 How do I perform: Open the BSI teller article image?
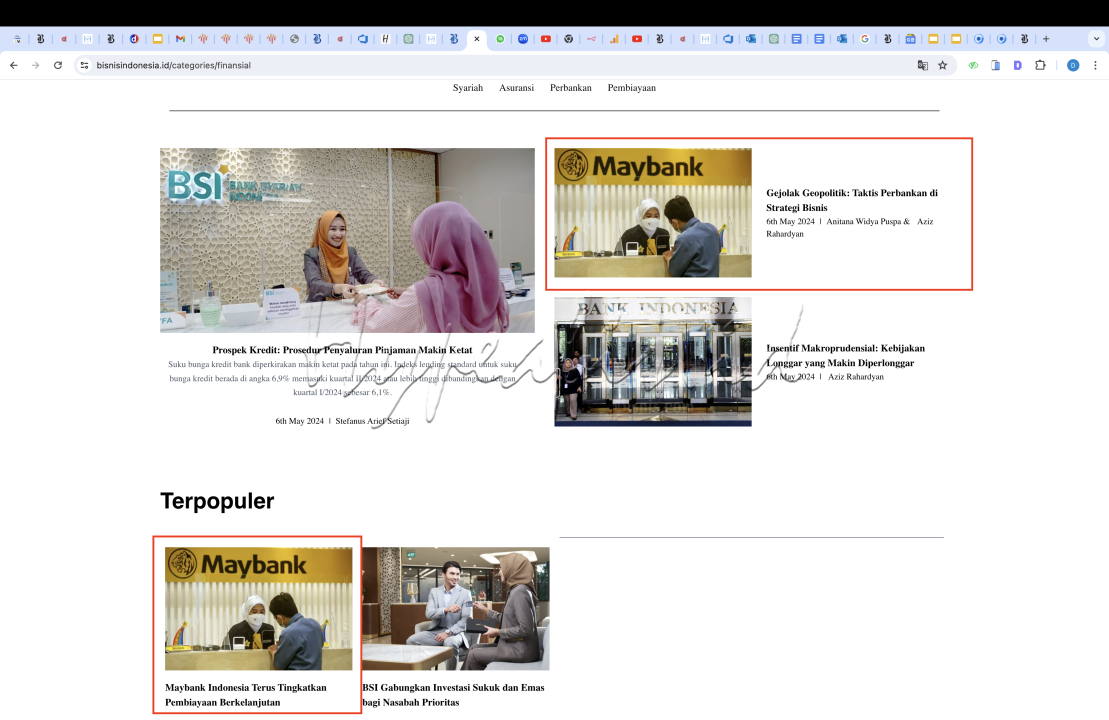click(347, 240)
